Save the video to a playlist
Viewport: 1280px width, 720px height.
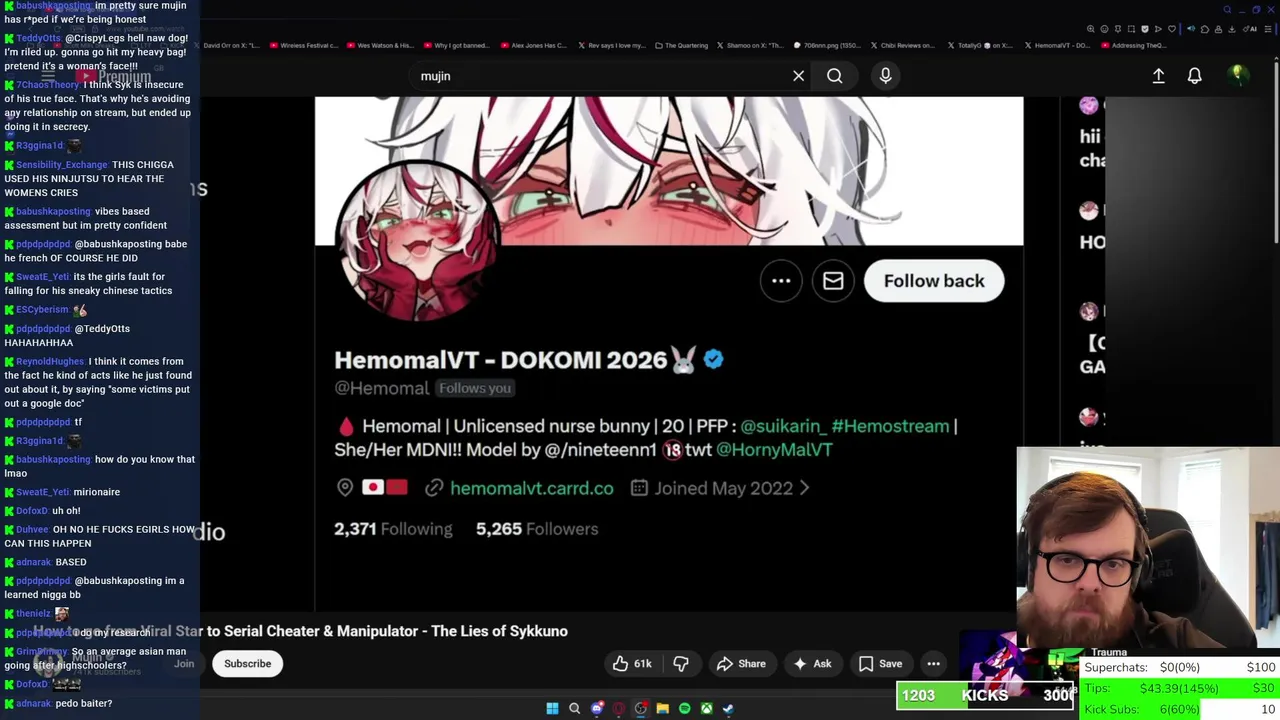pyautogui.click(x=880, y=664)
